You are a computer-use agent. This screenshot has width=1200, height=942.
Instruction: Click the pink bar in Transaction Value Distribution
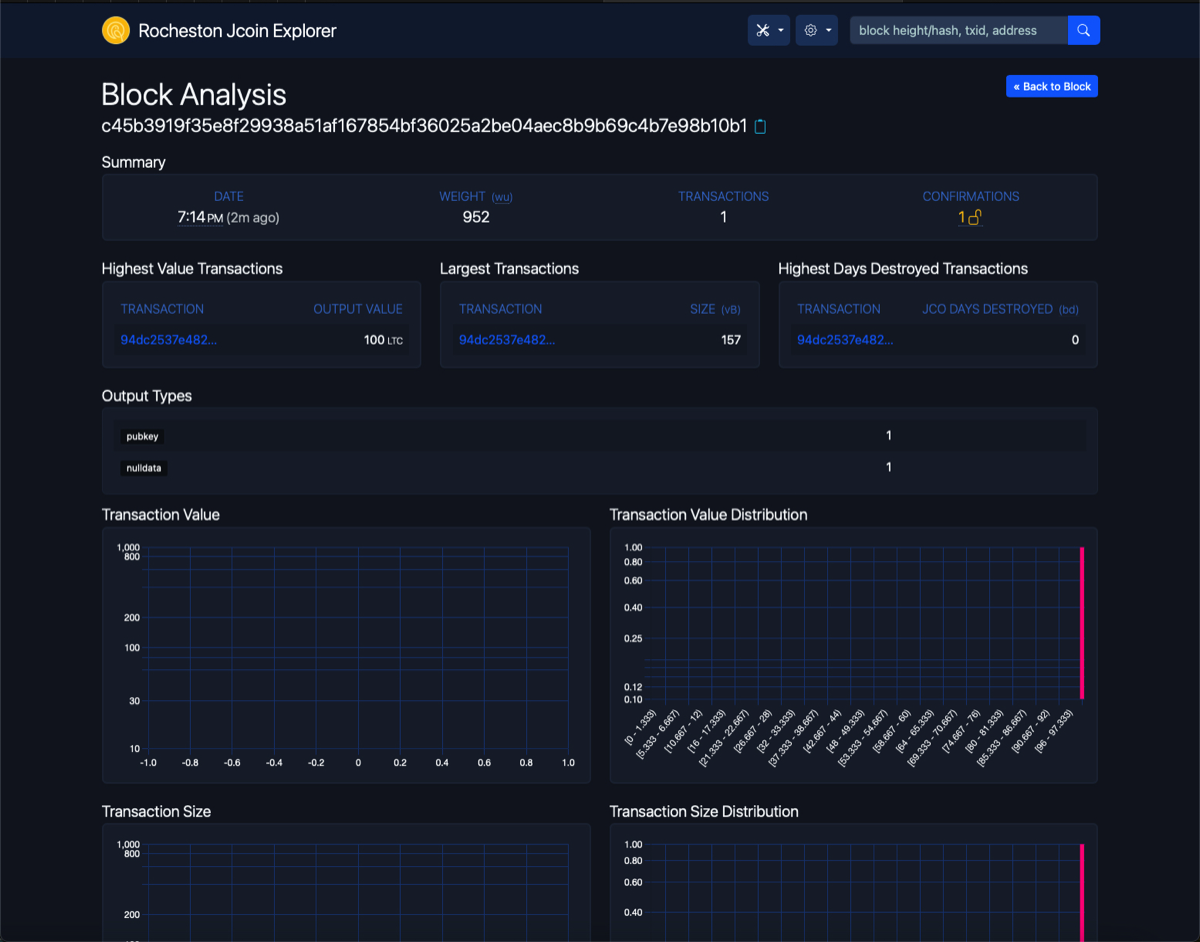pos(1082,623)
